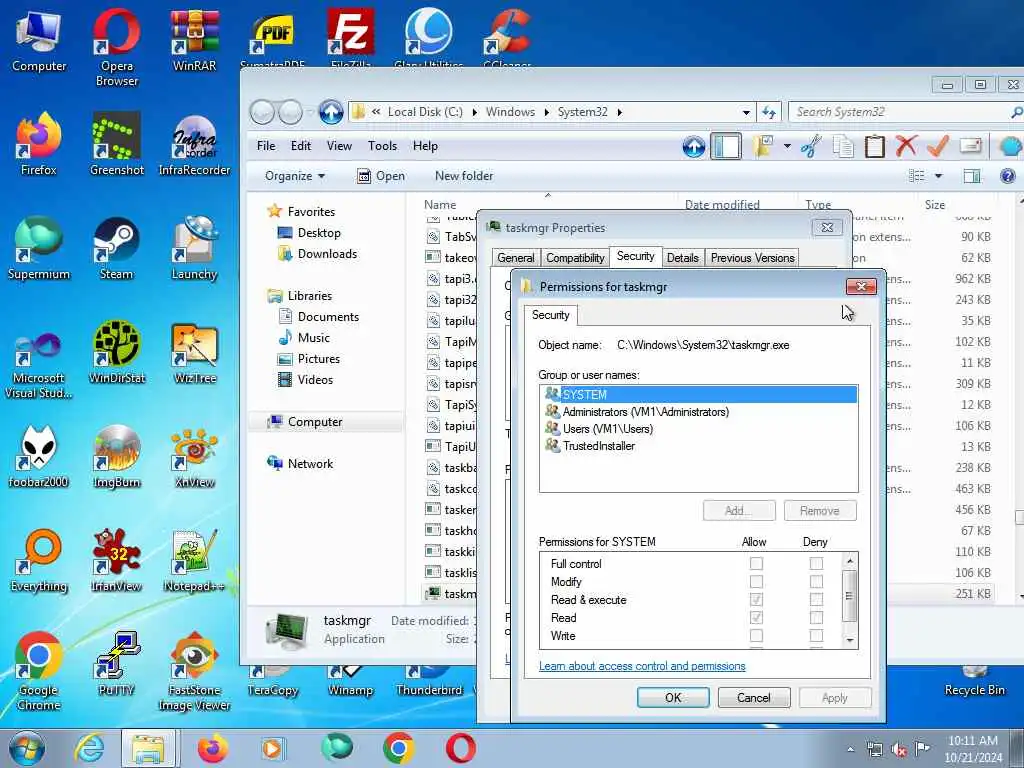Open Classic Shell settings shell icon
Screen dimensions: 1024x768
click(1010, 146)
